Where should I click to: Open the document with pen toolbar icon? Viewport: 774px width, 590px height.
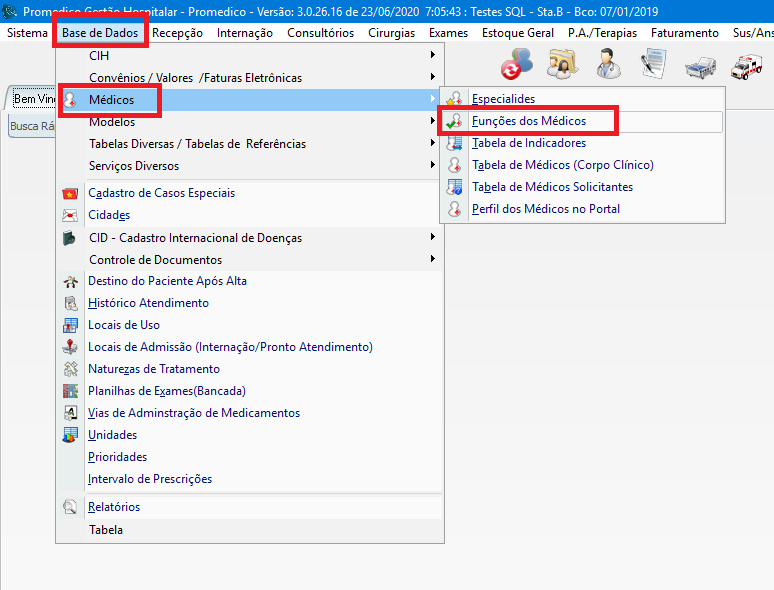(x=654, y=64)
